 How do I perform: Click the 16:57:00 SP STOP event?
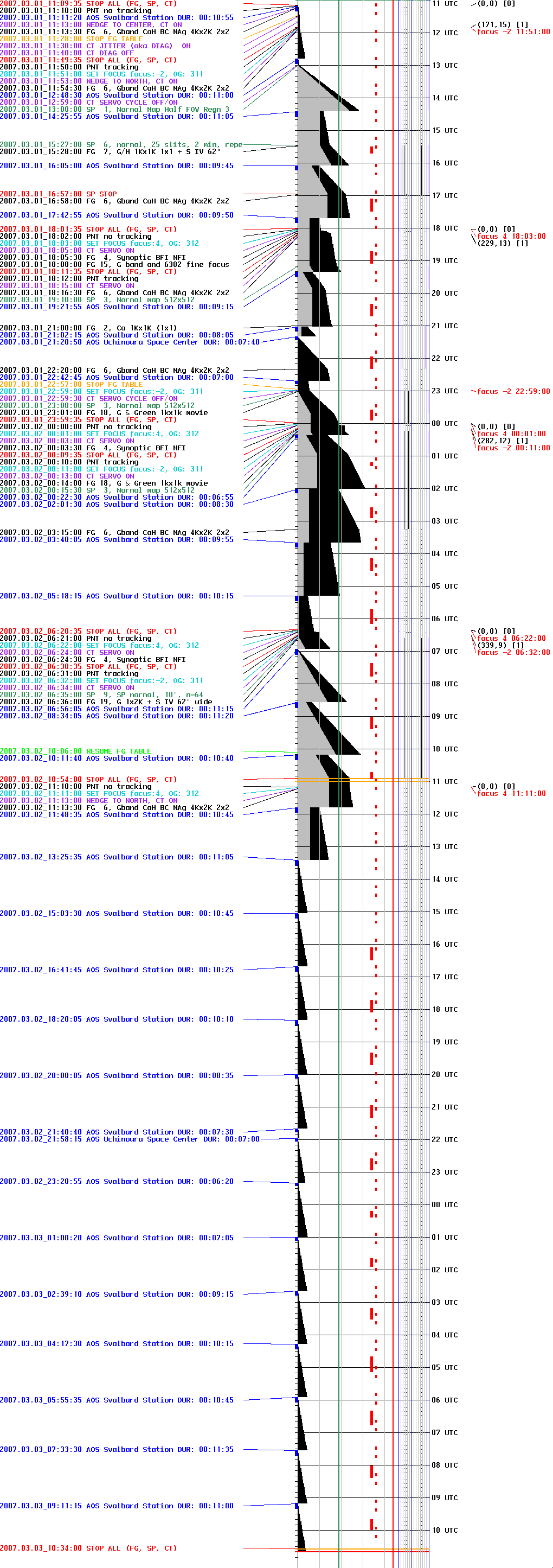(59, 194)
